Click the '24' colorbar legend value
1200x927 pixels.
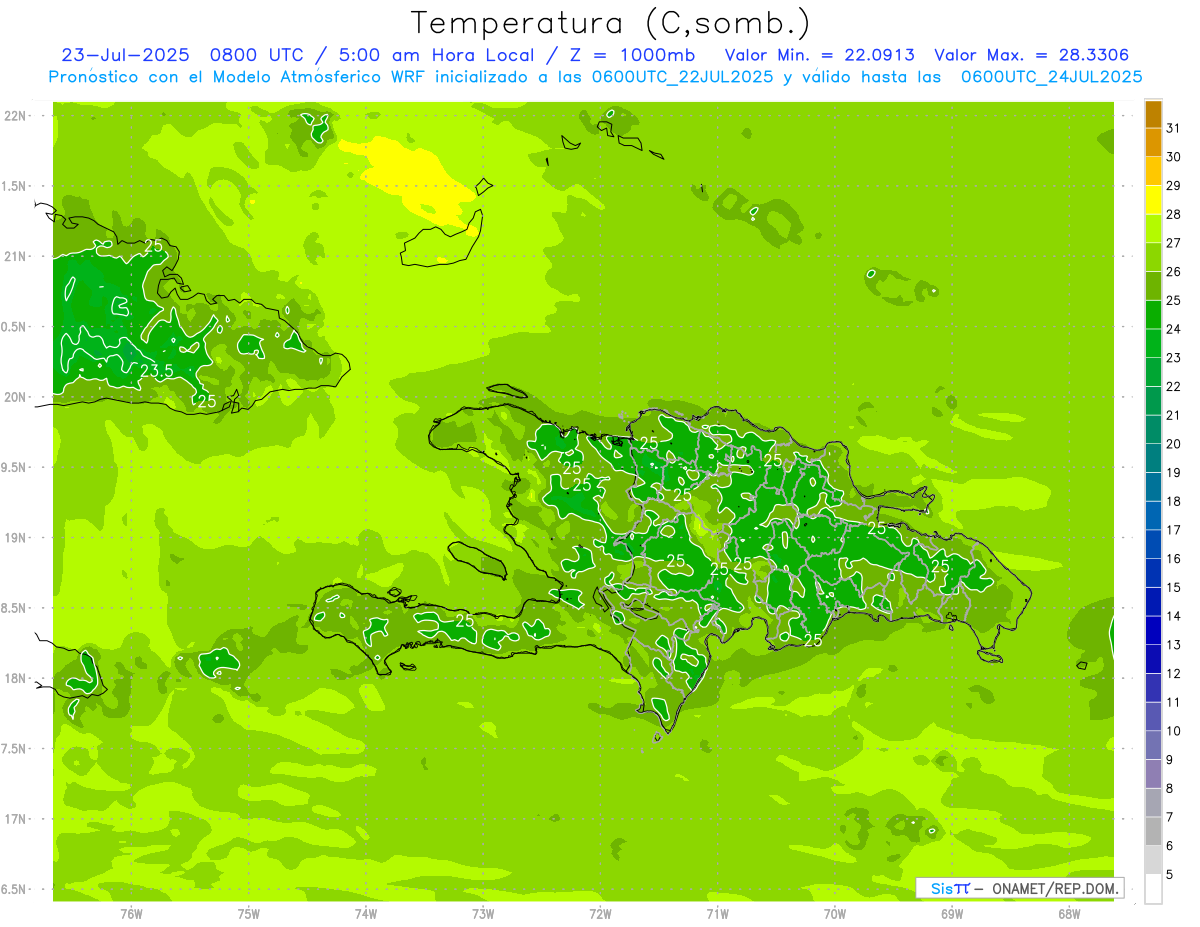point(1174,329)
